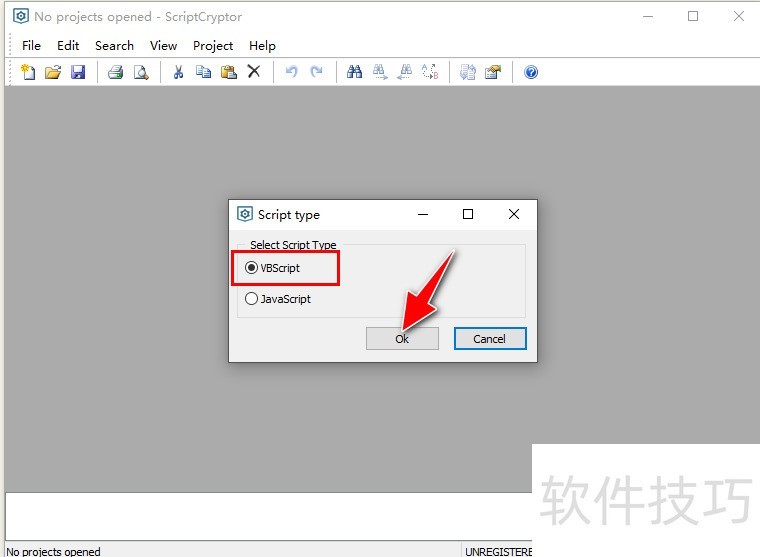Click the Redo arrow icon
Viewport: 760px width, 557px height.
pyautogui.click(x=317, y=72)
